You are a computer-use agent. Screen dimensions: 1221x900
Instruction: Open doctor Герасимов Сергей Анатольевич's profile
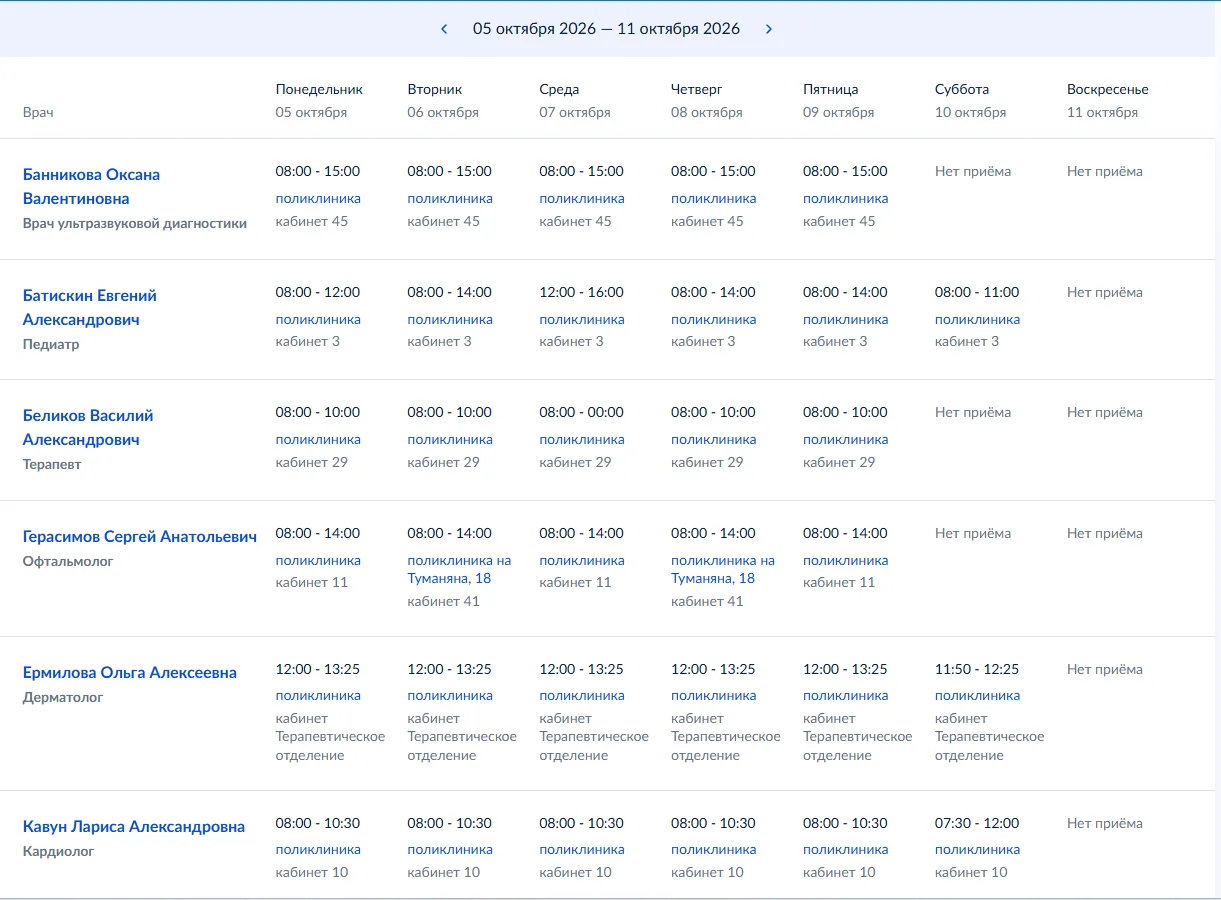click(x=140, y=537)
